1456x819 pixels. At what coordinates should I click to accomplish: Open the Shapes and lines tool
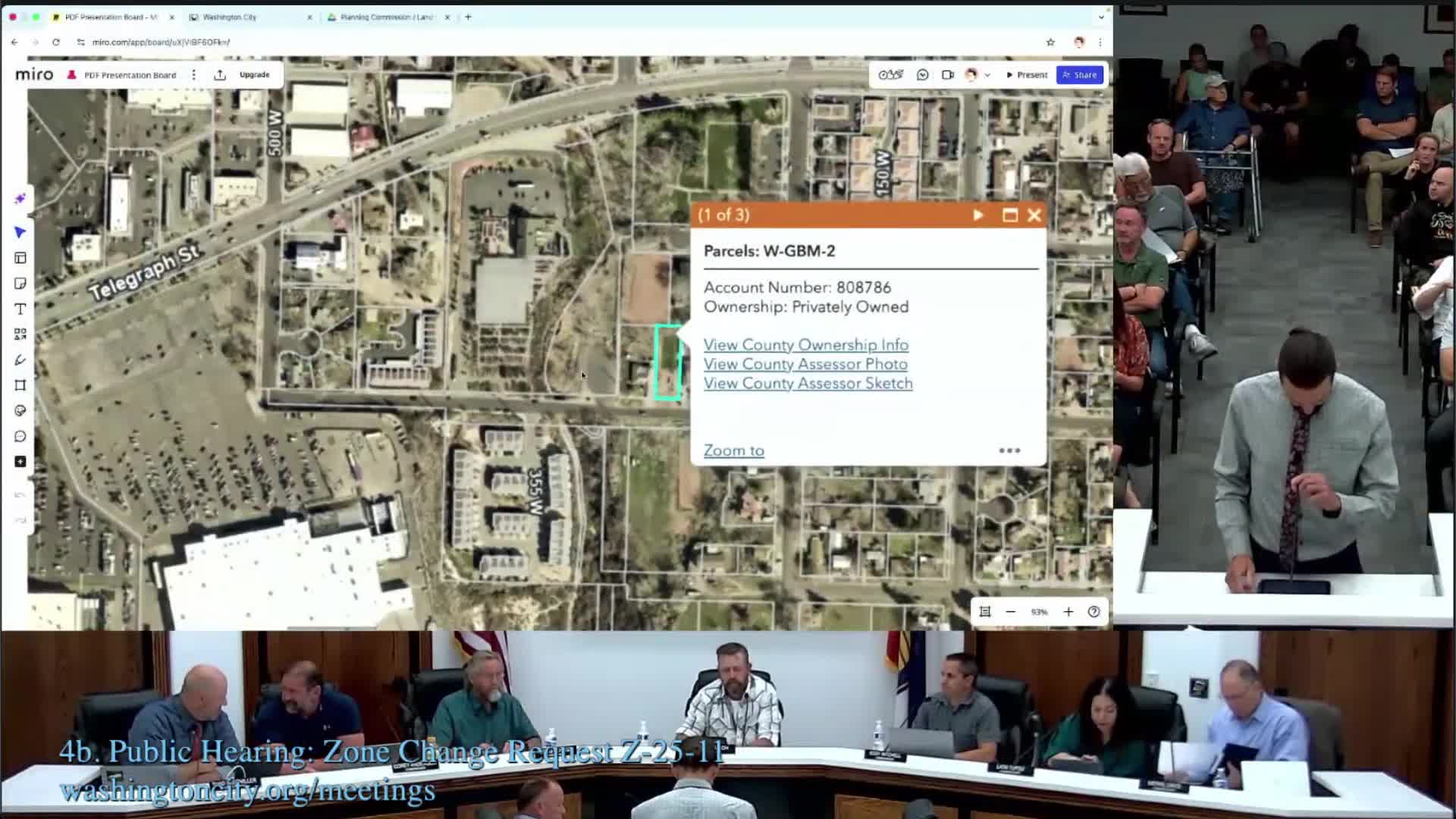coord(20,334)
